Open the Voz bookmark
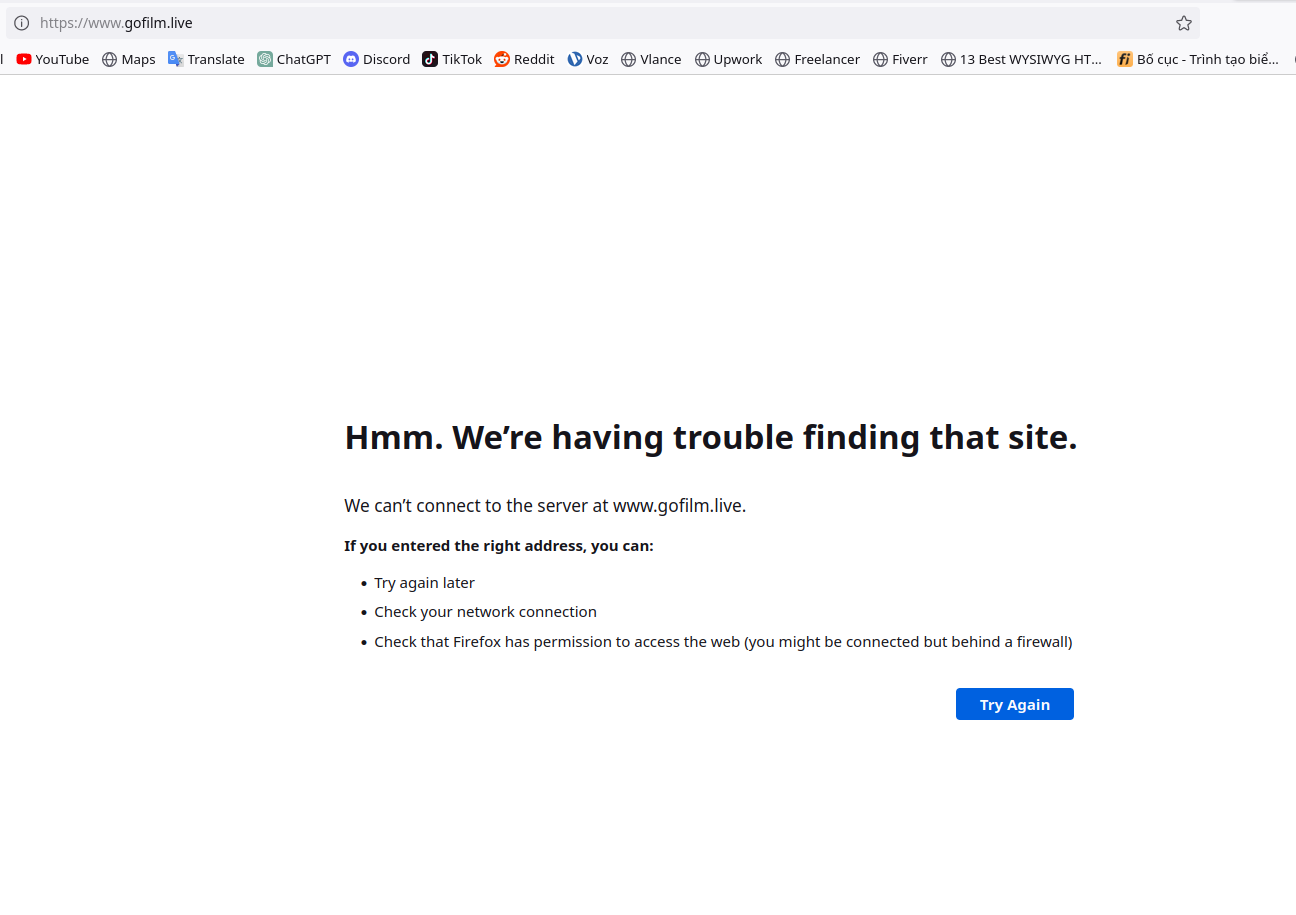The height and width of the screenshot is (915, 1296). 588,59
